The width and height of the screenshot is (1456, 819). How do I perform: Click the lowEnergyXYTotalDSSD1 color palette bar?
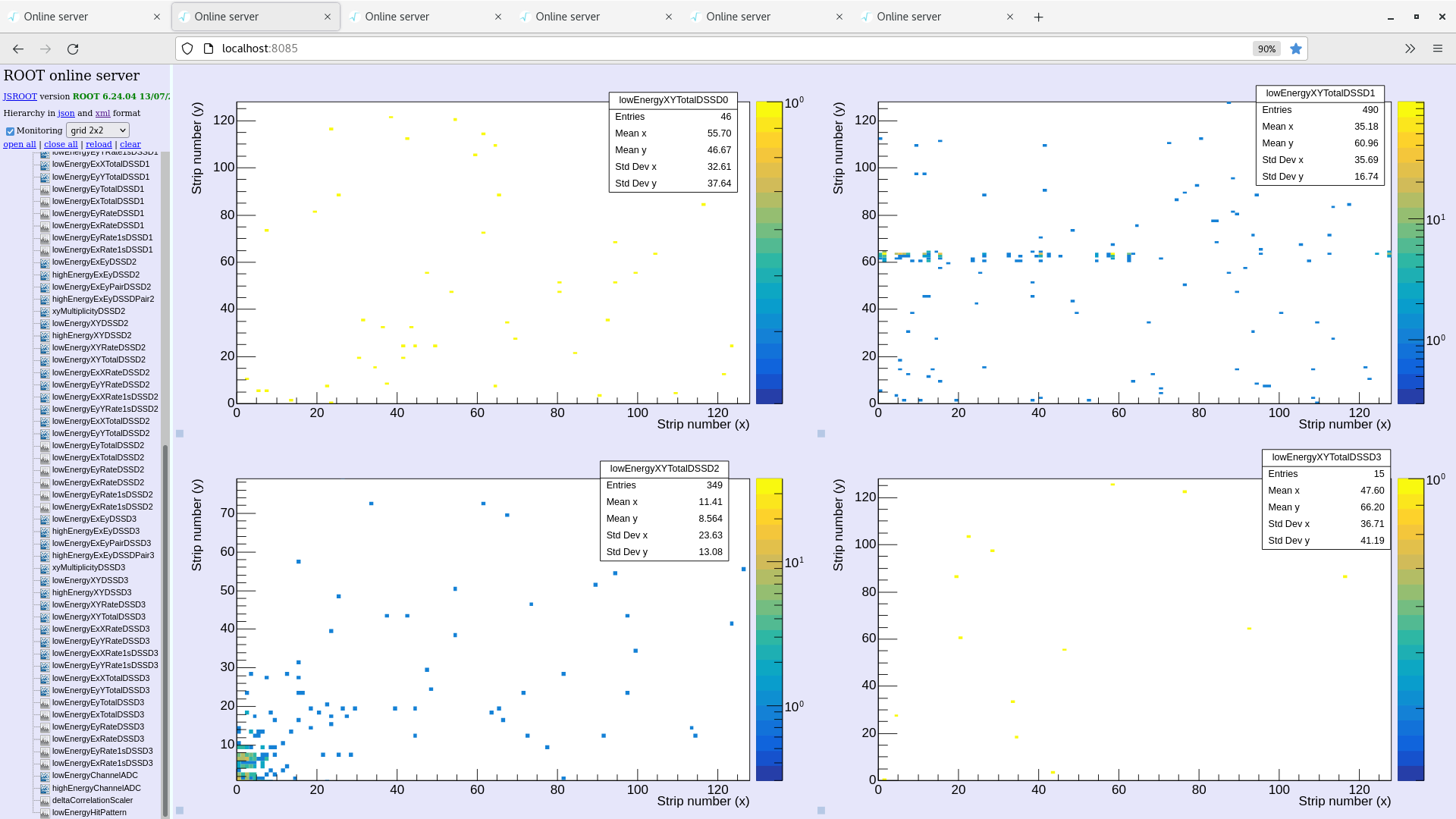pyautogui.click(x=1410, y=253)
